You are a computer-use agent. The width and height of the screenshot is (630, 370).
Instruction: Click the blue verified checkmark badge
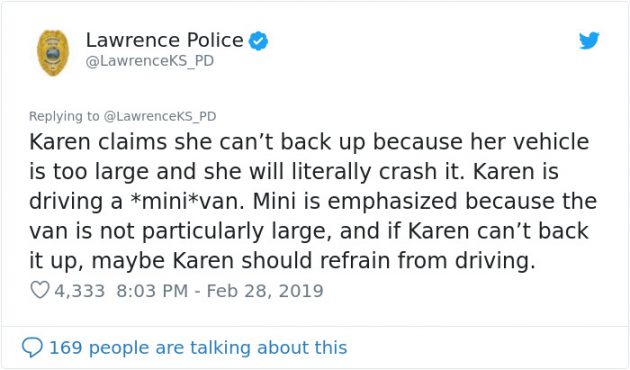click(x=258, y=41)
